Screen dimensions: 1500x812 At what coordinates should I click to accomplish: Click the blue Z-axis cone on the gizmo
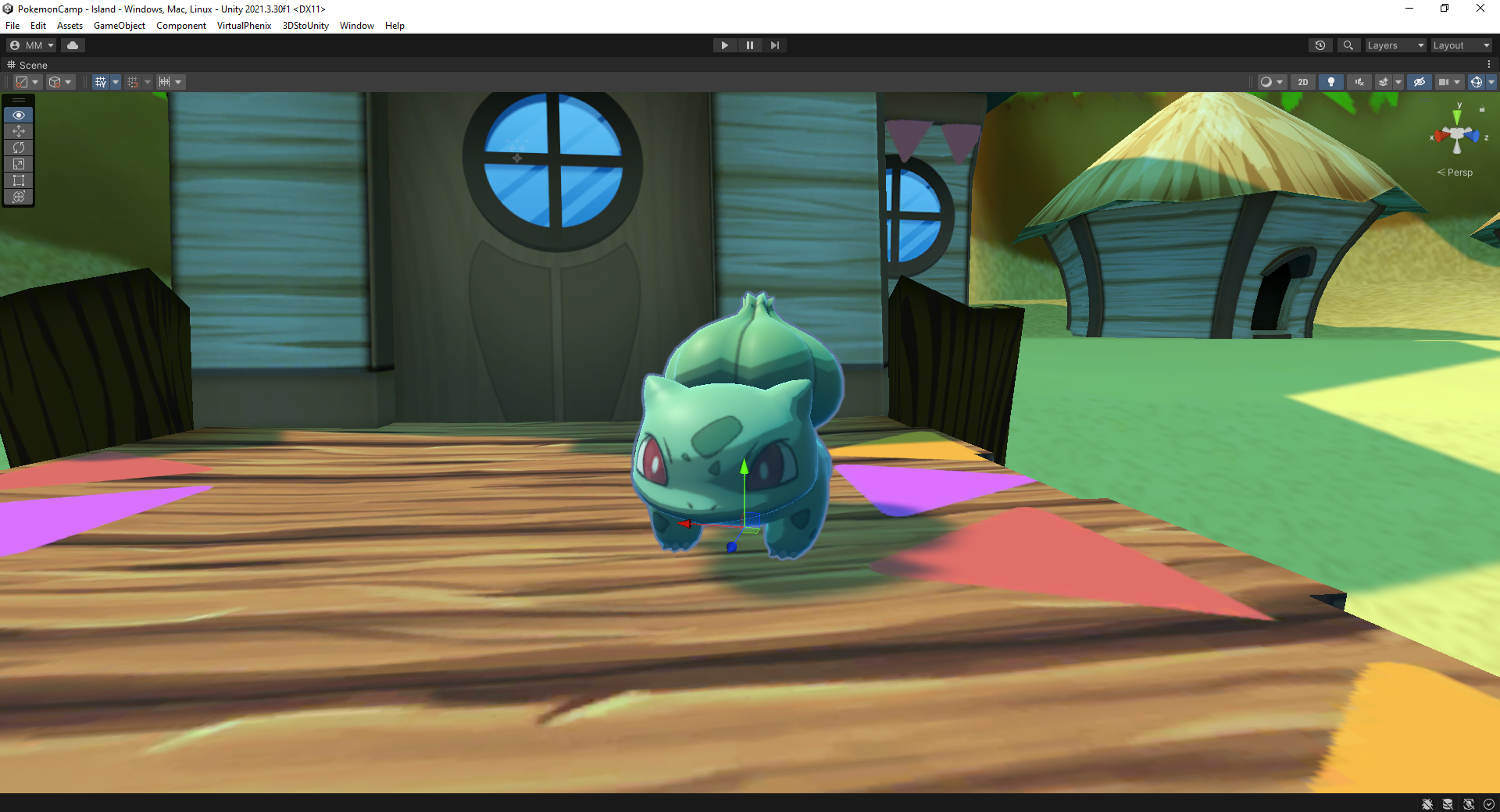point(1473,136)
